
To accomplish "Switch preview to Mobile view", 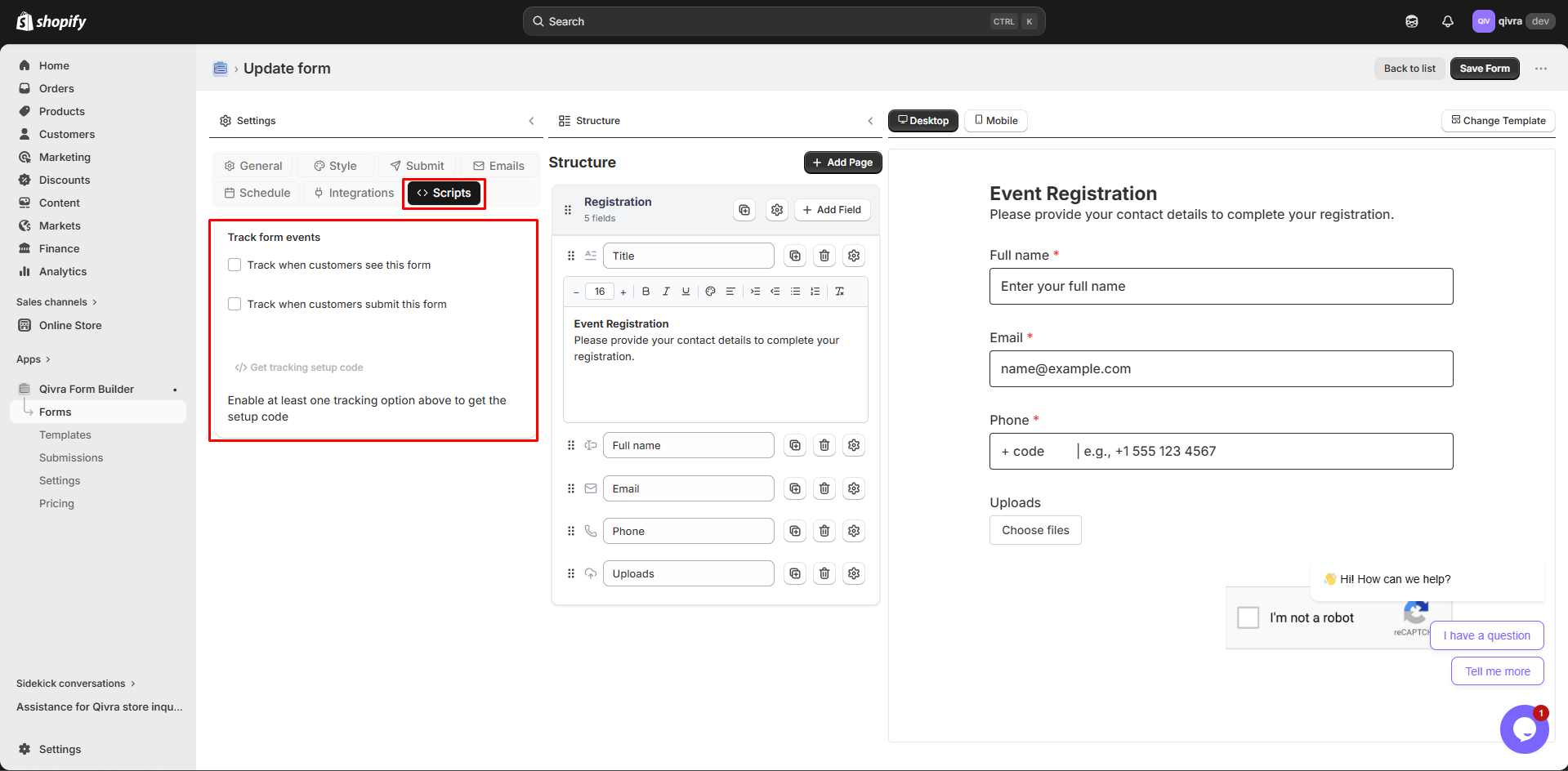I will click(996, 121).
